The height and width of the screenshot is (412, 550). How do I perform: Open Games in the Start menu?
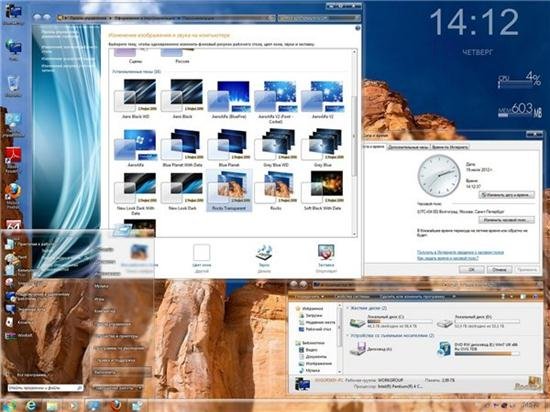coord(100,299)
